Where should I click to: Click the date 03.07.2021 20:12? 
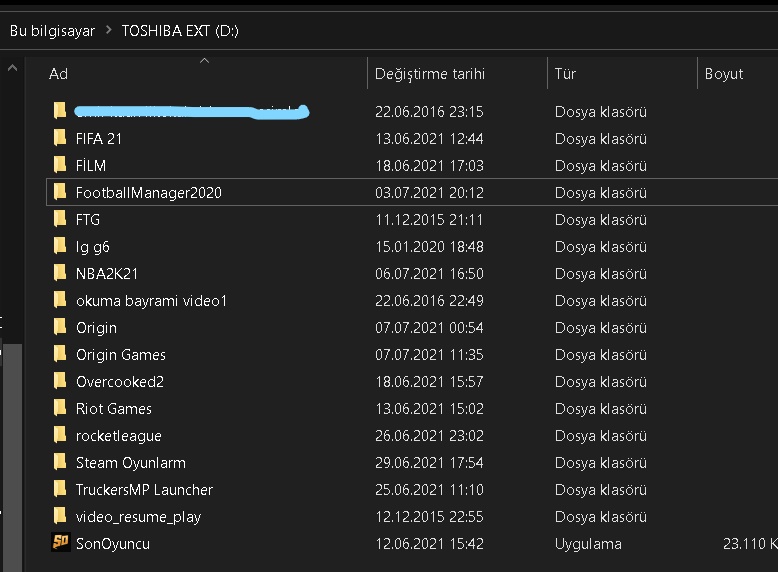click(429, 193)
